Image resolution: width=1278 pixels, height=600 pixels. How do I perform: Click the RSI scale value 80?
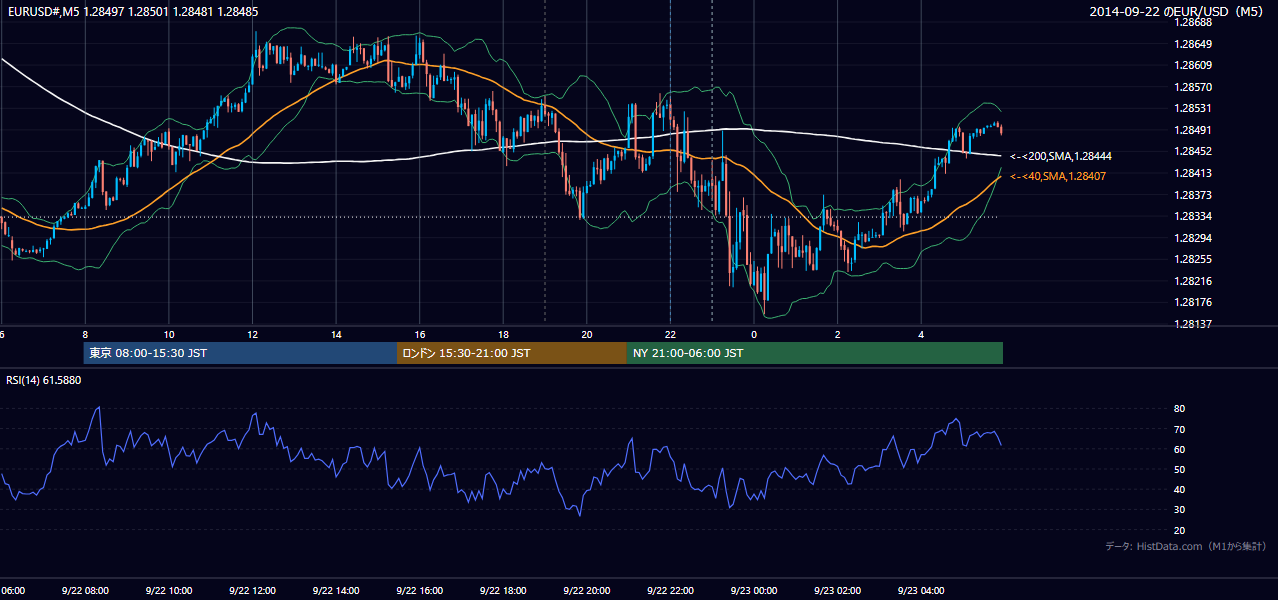point(1180,409)
